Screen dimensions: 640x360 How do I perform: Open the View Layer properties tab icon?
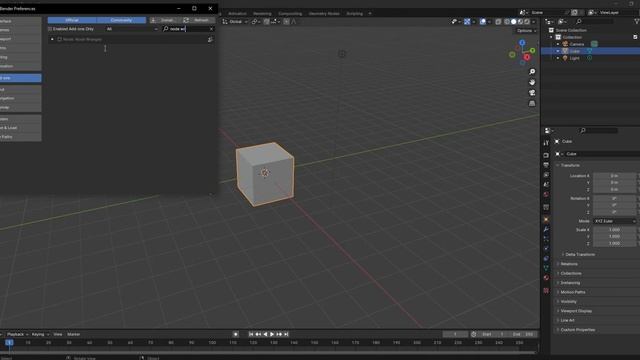pos(546,175)
